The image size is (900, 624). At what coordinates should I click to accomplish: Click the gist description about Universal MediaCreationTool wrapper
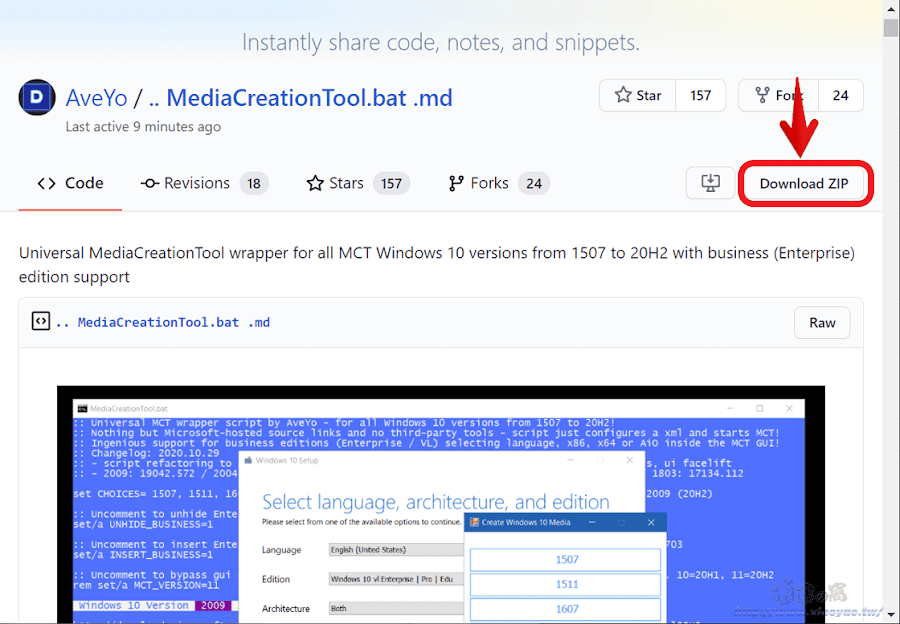pyautogui.click(x=437, y=265)
